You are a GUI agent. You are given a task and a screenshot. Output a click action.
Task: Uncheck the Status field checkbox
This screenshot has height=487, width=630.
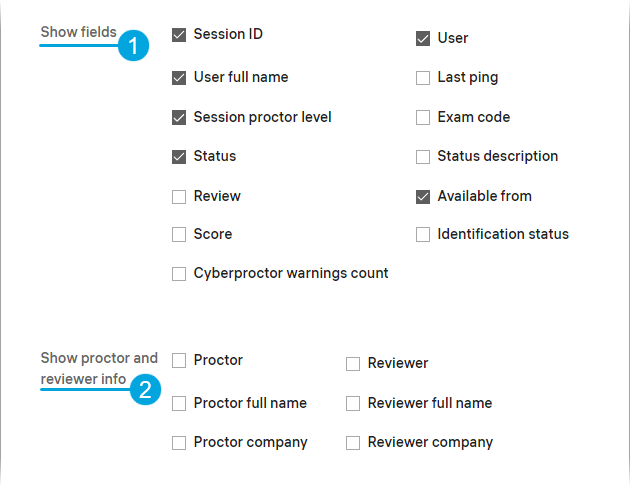click(x=179, y=157)
